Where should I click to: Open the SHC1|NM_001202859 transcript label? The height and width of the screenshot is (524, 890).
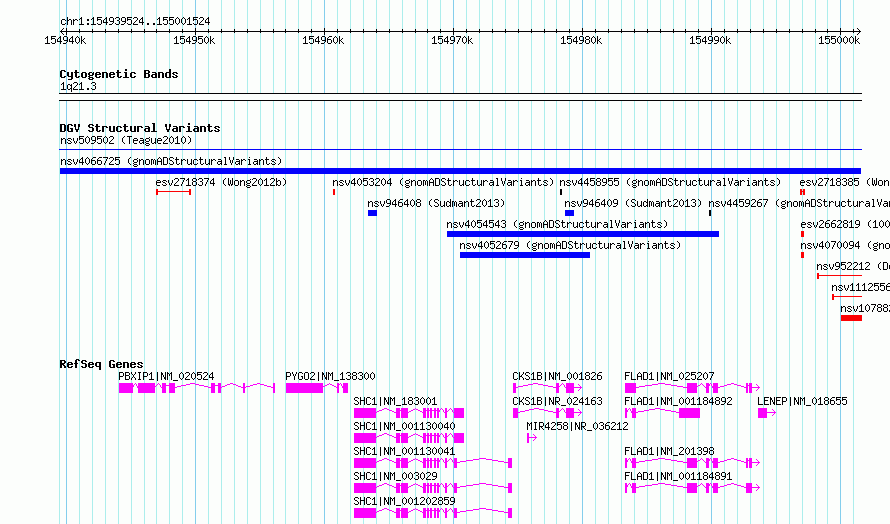404,501
